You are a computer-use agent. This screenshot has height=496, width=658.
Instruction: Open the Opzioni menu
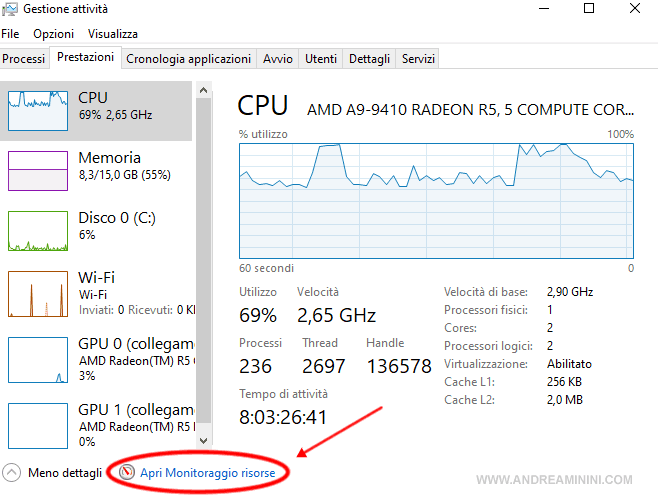click(x=53, y=34)
